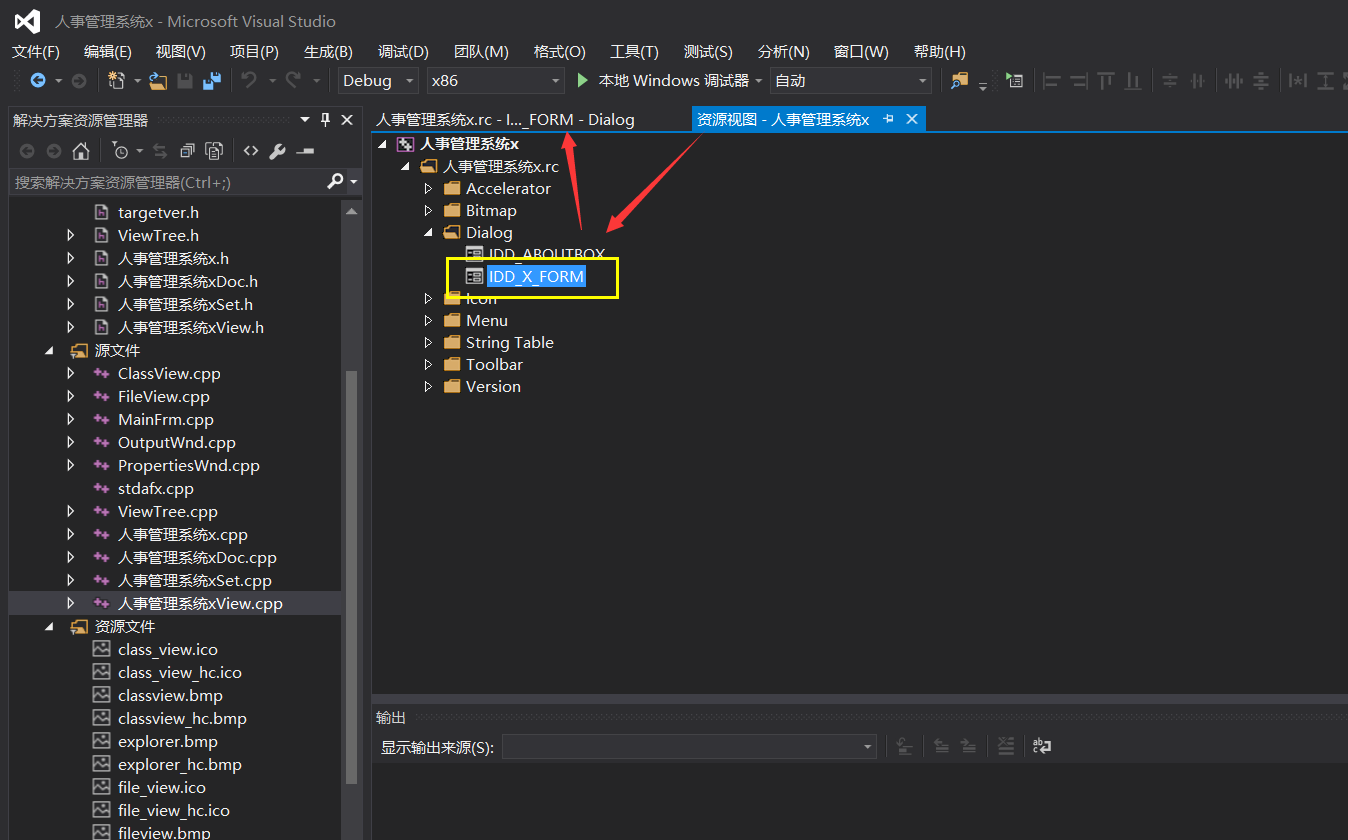This screenshot has width=1348, height=840.
Task: Select IDD_X_FORM dialog resource
Action: [x=536, y=276]
